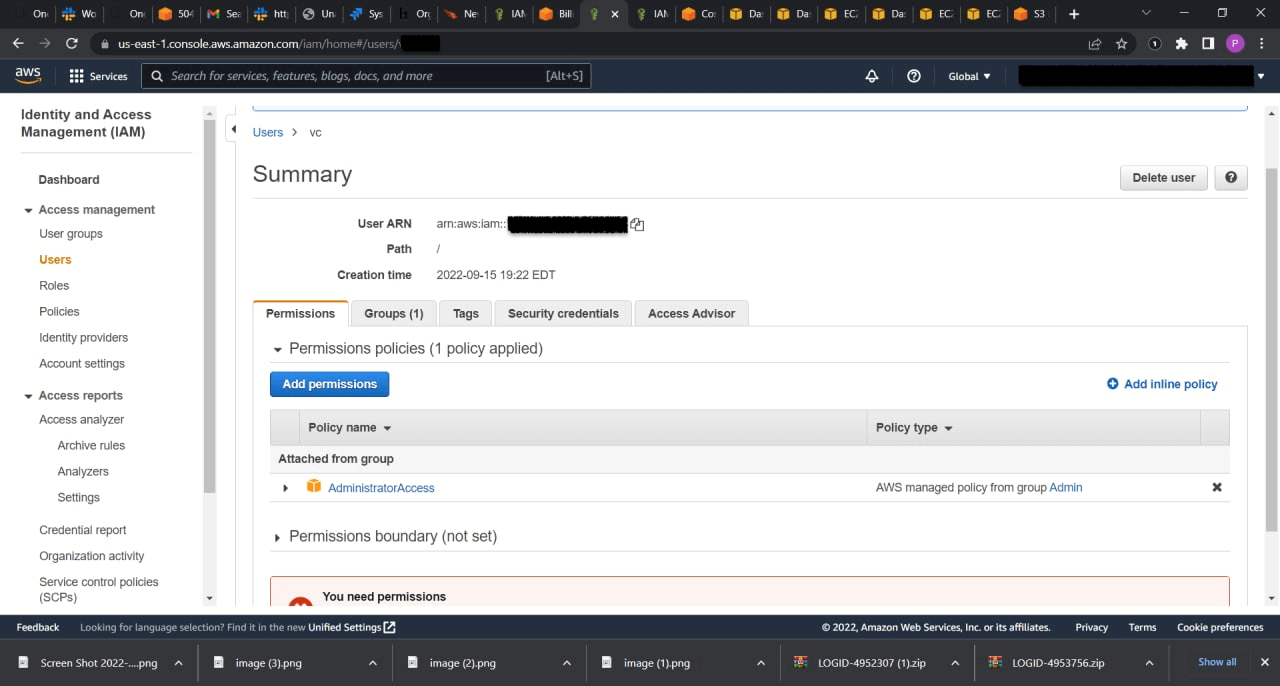
Task: Open the Tags tab
Action: pyautogui.click(x=465, y=313)
